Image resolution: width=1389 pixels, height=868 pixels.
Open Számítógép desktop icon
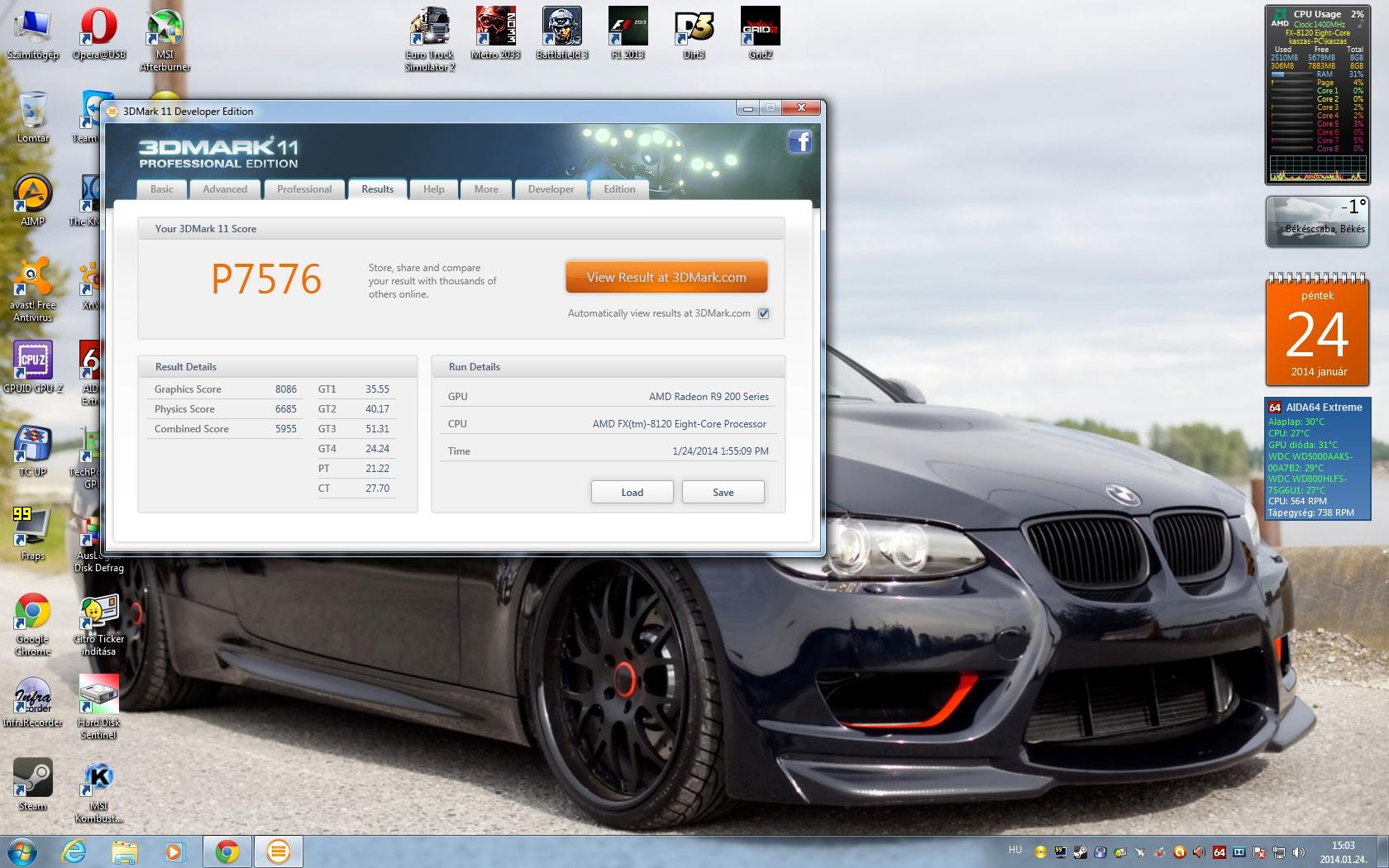click(33, 35)
